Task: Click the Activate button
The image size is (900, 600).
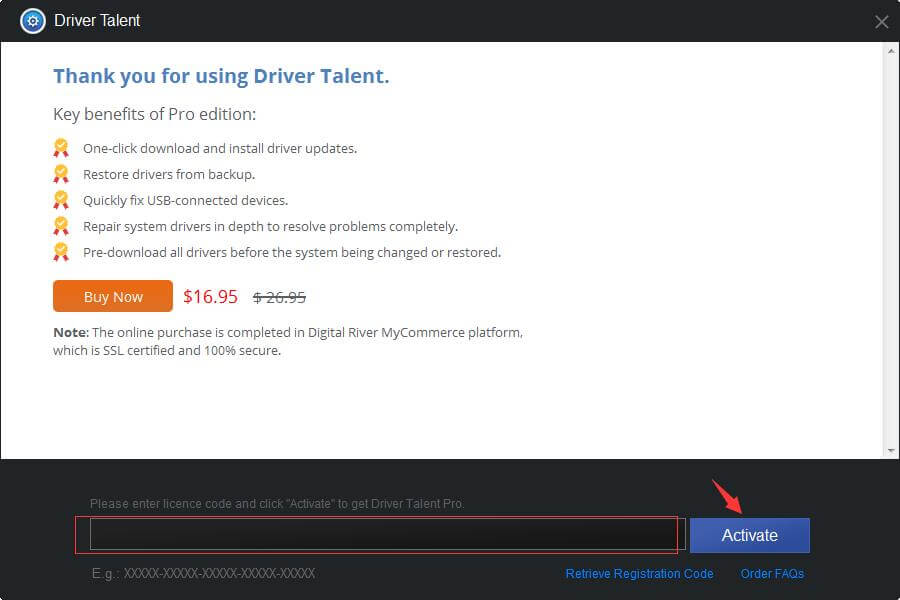Action: 750,535
